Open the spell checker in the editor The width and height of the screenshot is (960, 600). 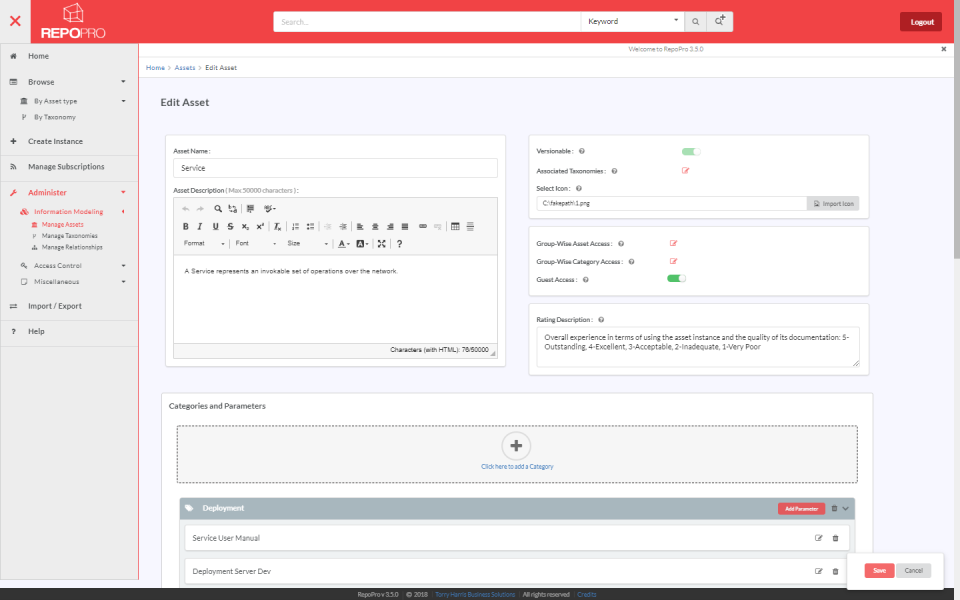(x=268, y=209)
